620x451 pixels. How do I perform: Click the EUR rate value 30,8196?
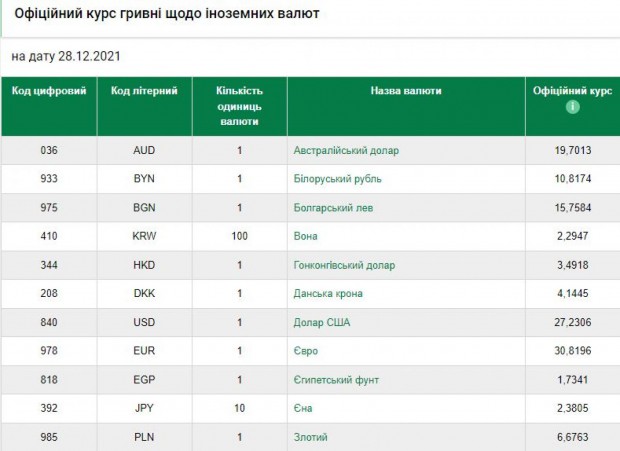click(573, 351)
